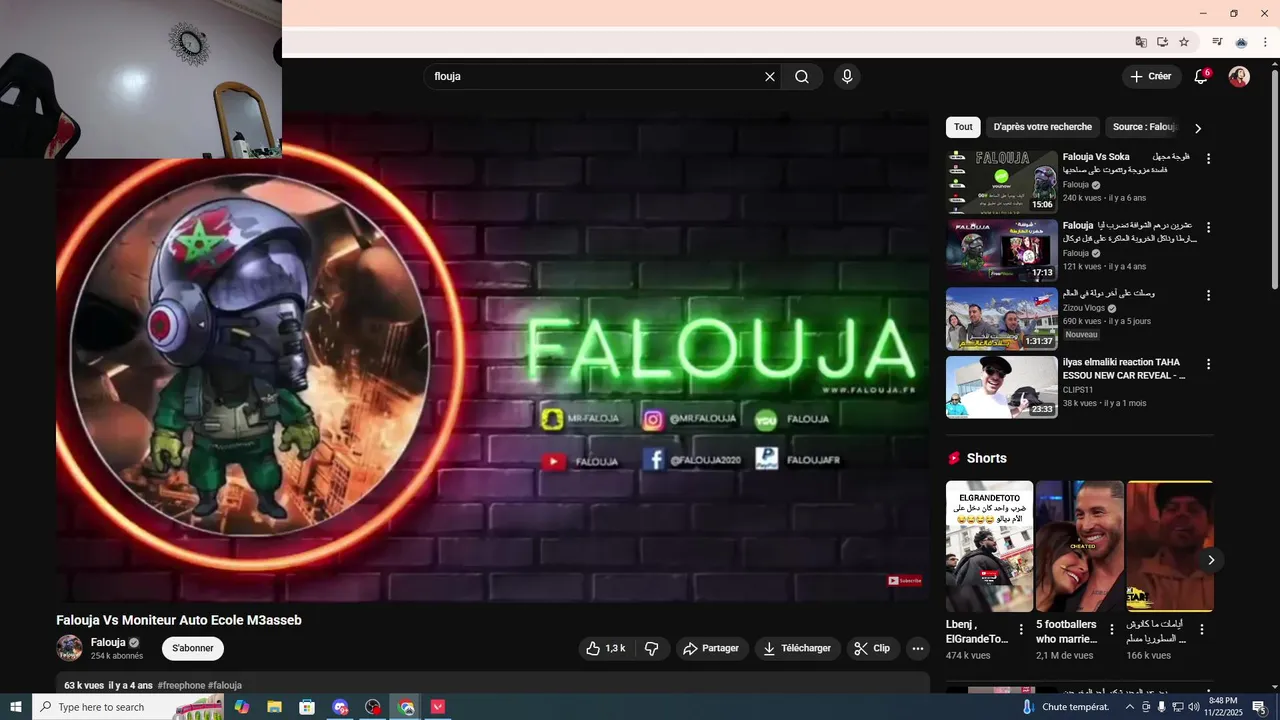Click the Falouja channel name link
Viewport: 1280px width, 720px height.
pyautogui.click(x=108, y=642)
